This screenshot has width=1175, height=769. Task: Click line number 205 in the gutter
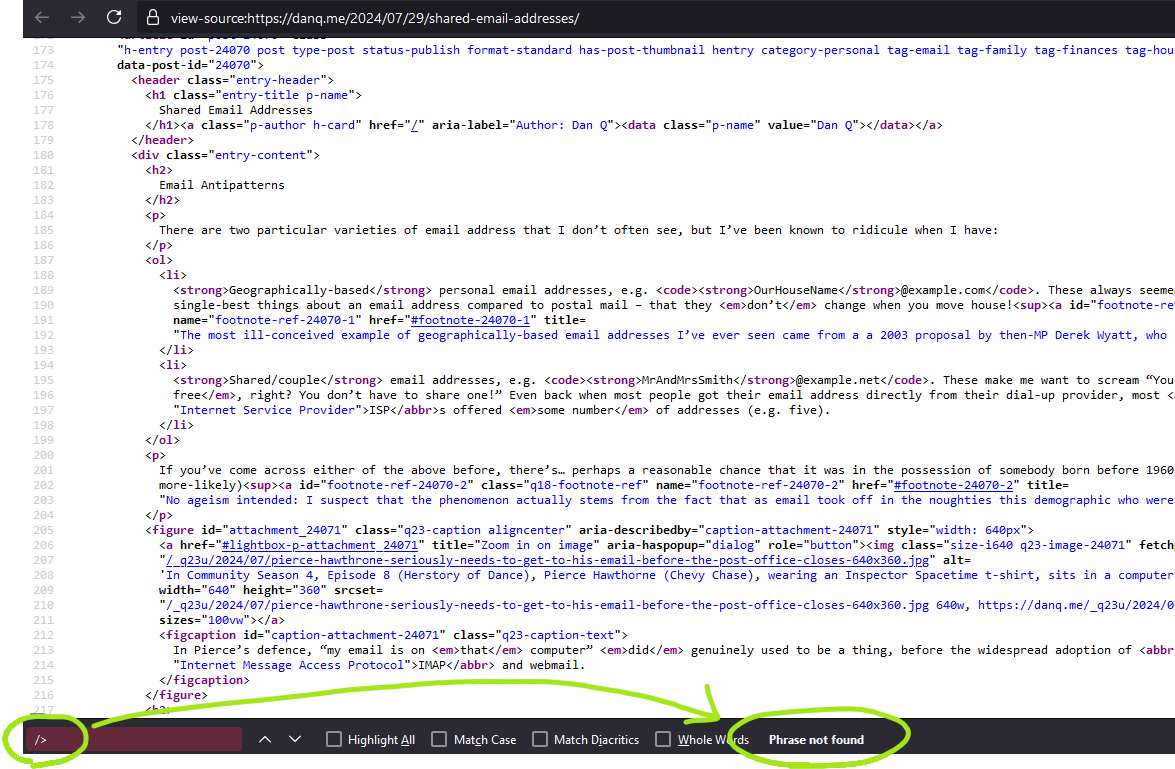pyautogui.click(x=44, y=530)
